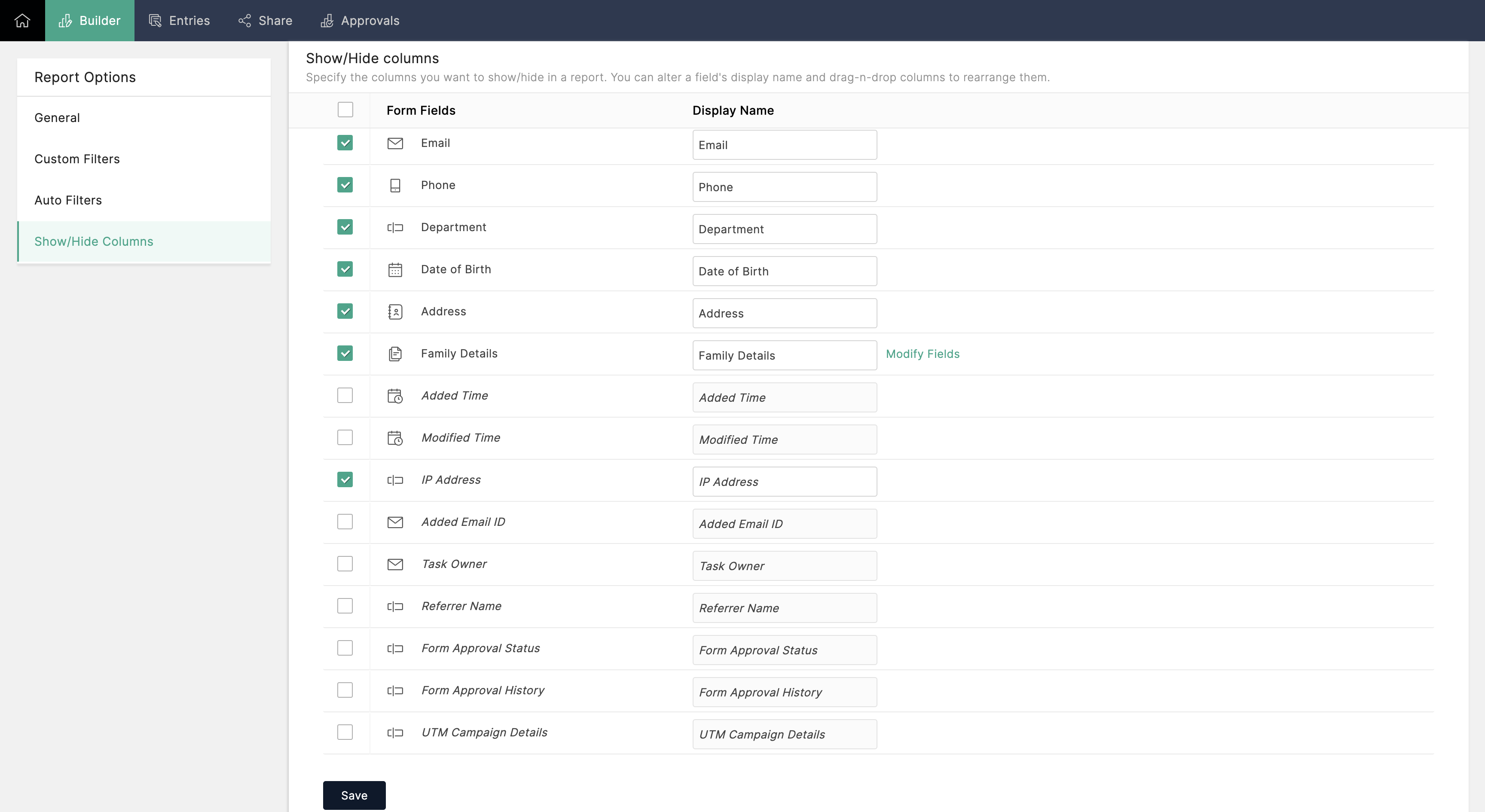Tick the Referrer Name checkbox
This screenshot has width=1485, height=812.
(345, 606)
